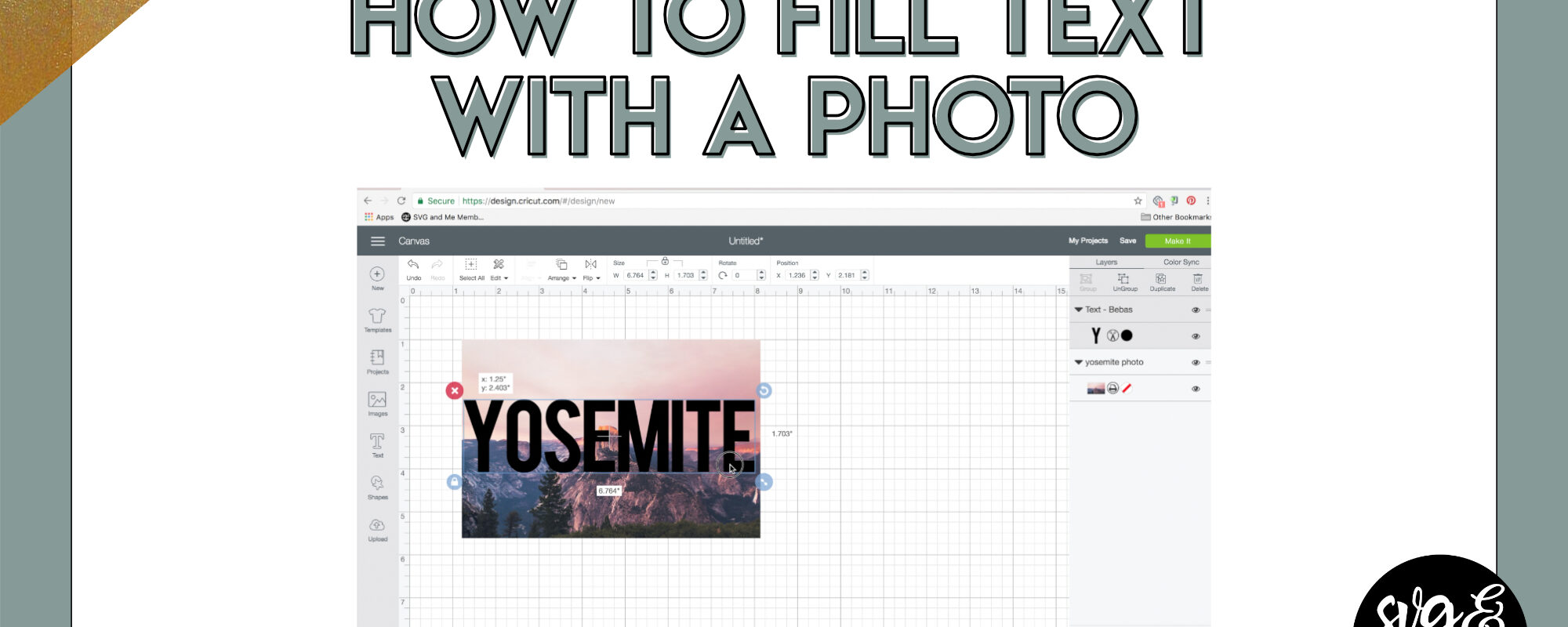1568x627 pixels.
Task: Click the Y position stepper
Action: (865, 275)
